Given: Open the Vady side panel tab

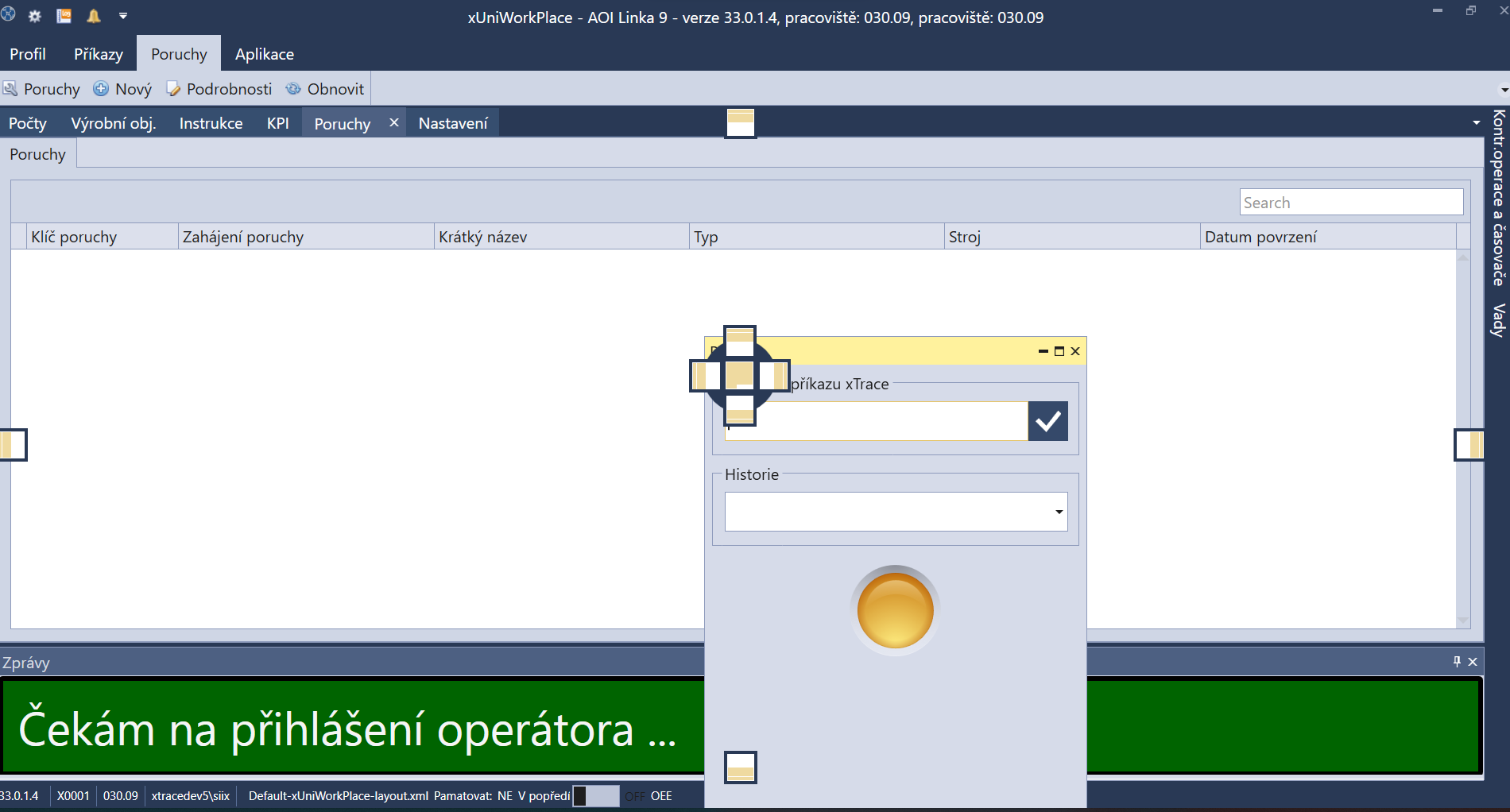Looking at the screenshot, I should click(1498, 319).
